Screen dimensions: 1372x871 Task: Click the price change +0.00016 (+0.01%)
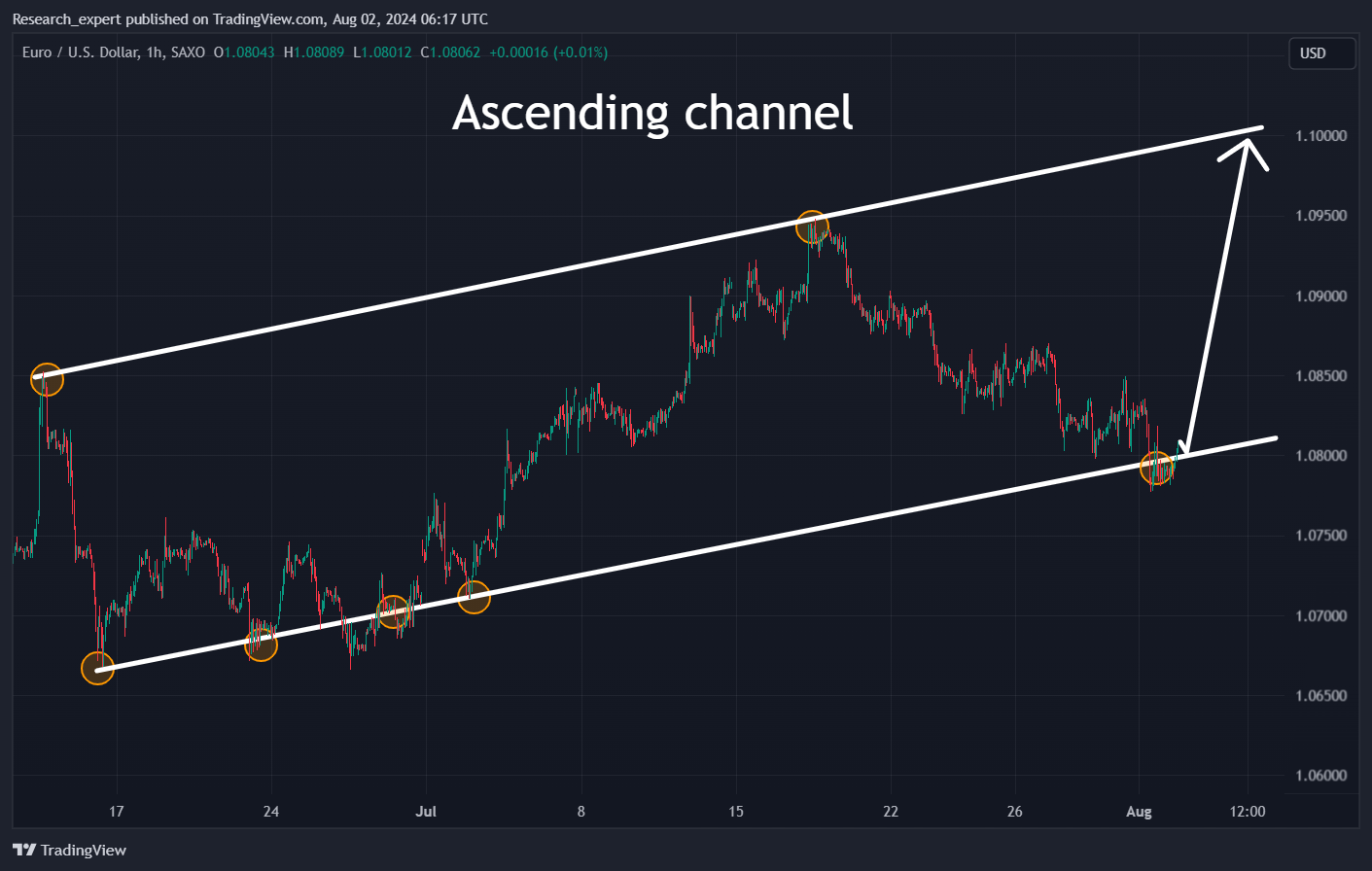tap(548, 52)
